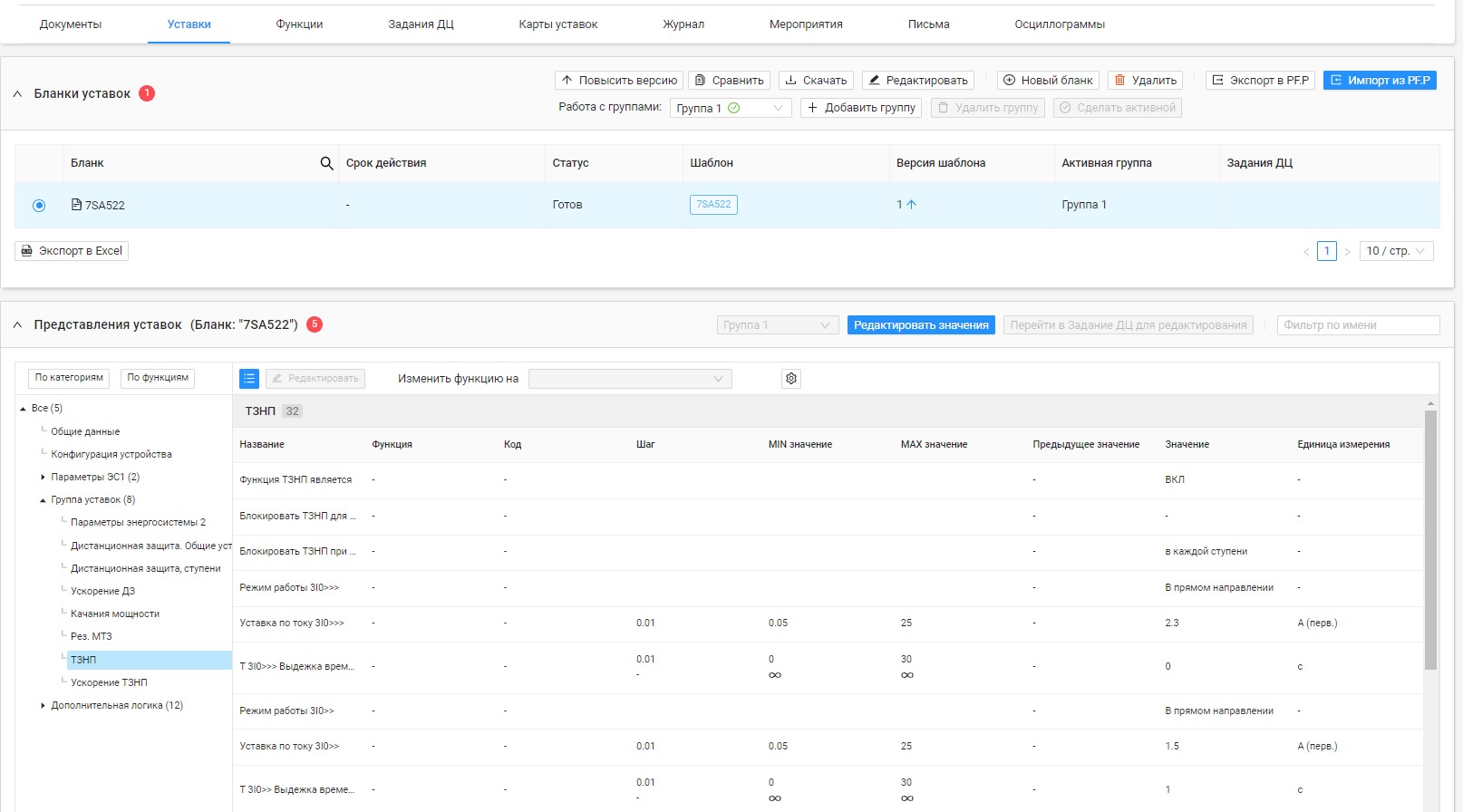Expand Параметры ЭС1 (2) tree node
The width and height of the screenshot is (1463, 812).
click(x=43, y=477)
